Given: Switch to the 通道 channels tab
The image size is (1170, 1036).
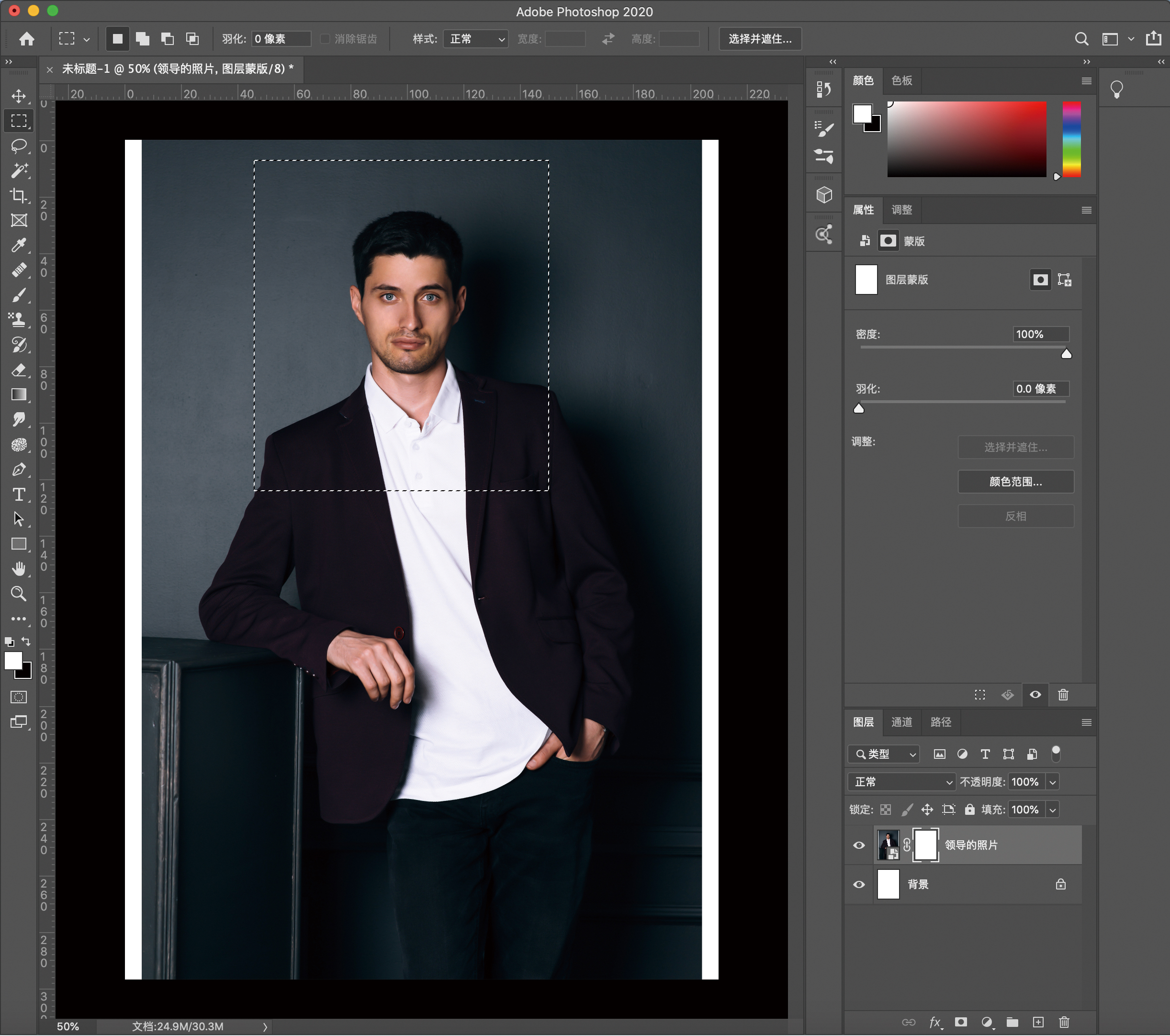Looking at the screenshot, I should pos(901,722).
